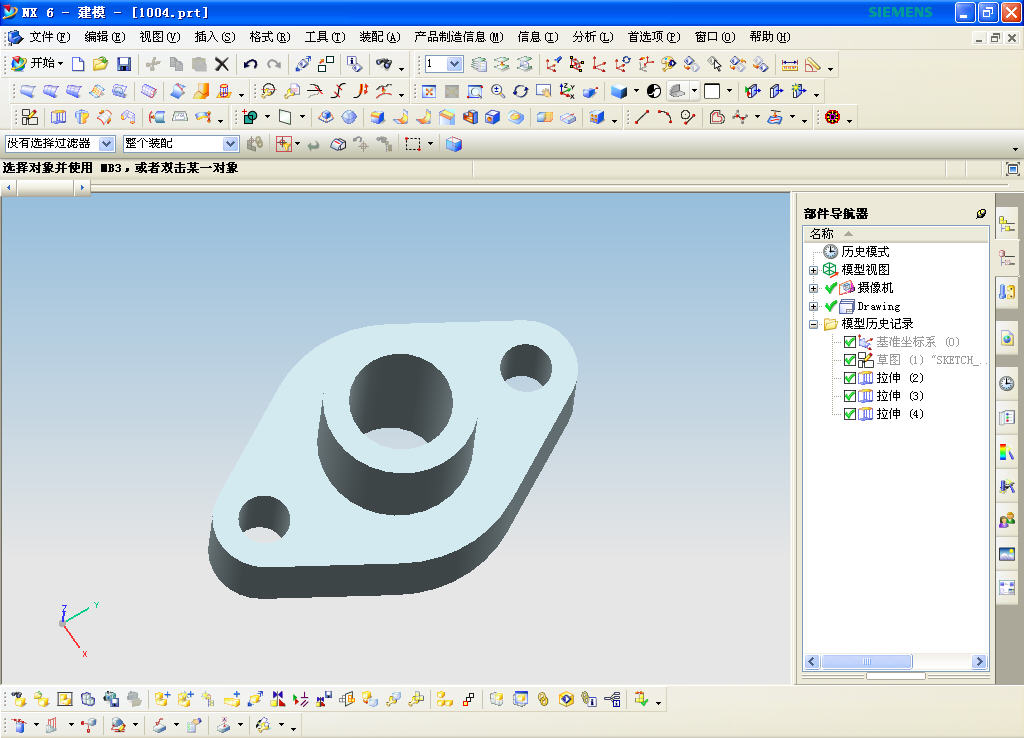Click the colorful wheel icon at toolbar end
The height and width of the screenshot is (738, 1024).
coord(832,118)
